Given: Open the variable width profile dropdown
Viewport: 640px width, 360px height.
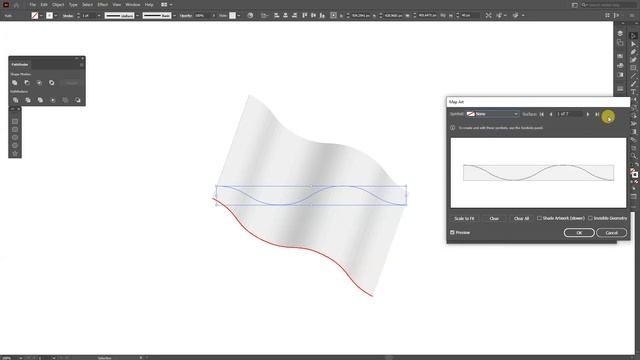Looking at the screenshot, I should [x=137, y=16].
